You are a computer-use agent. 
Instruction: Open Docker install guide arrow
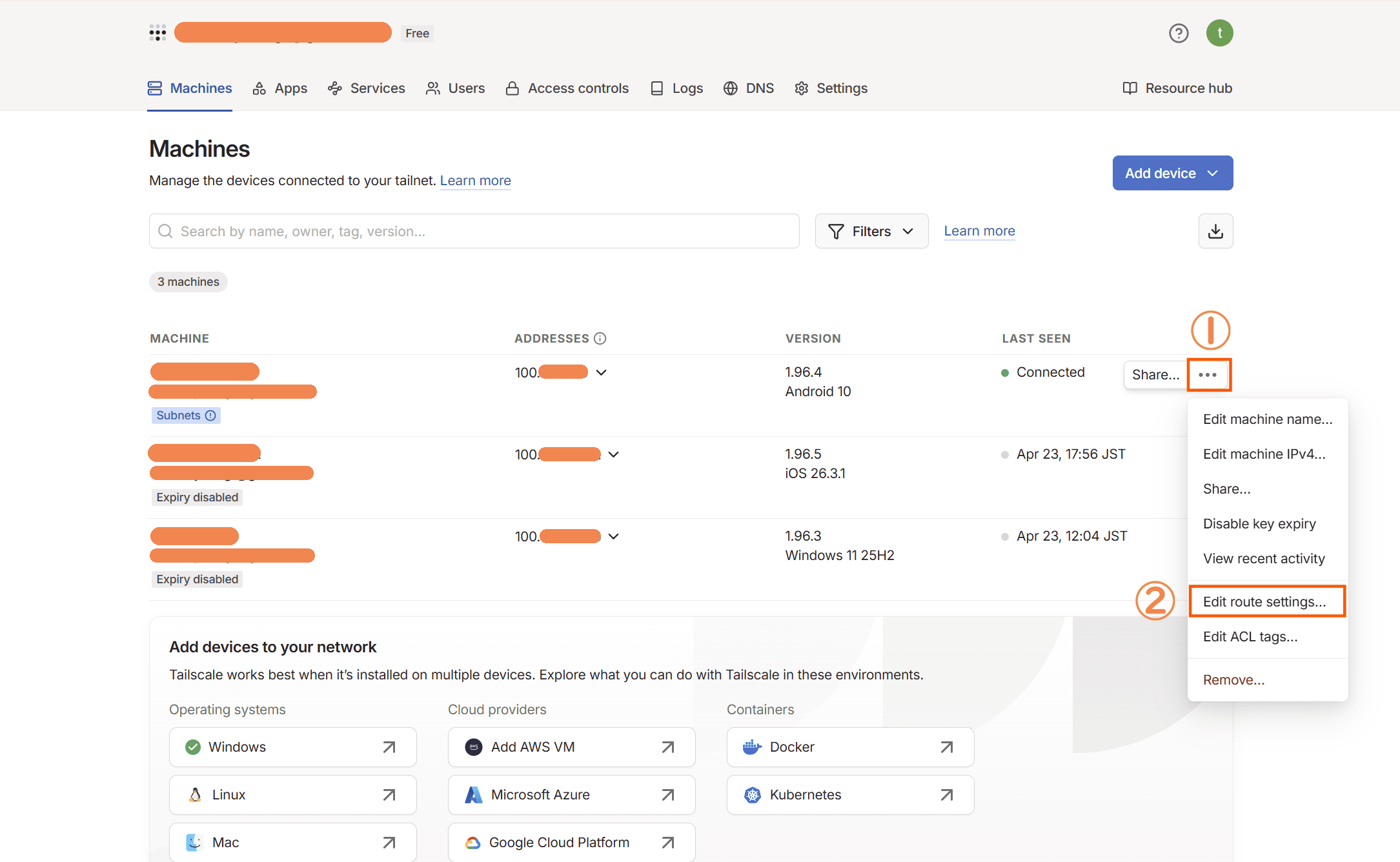[x=946, y=747]
